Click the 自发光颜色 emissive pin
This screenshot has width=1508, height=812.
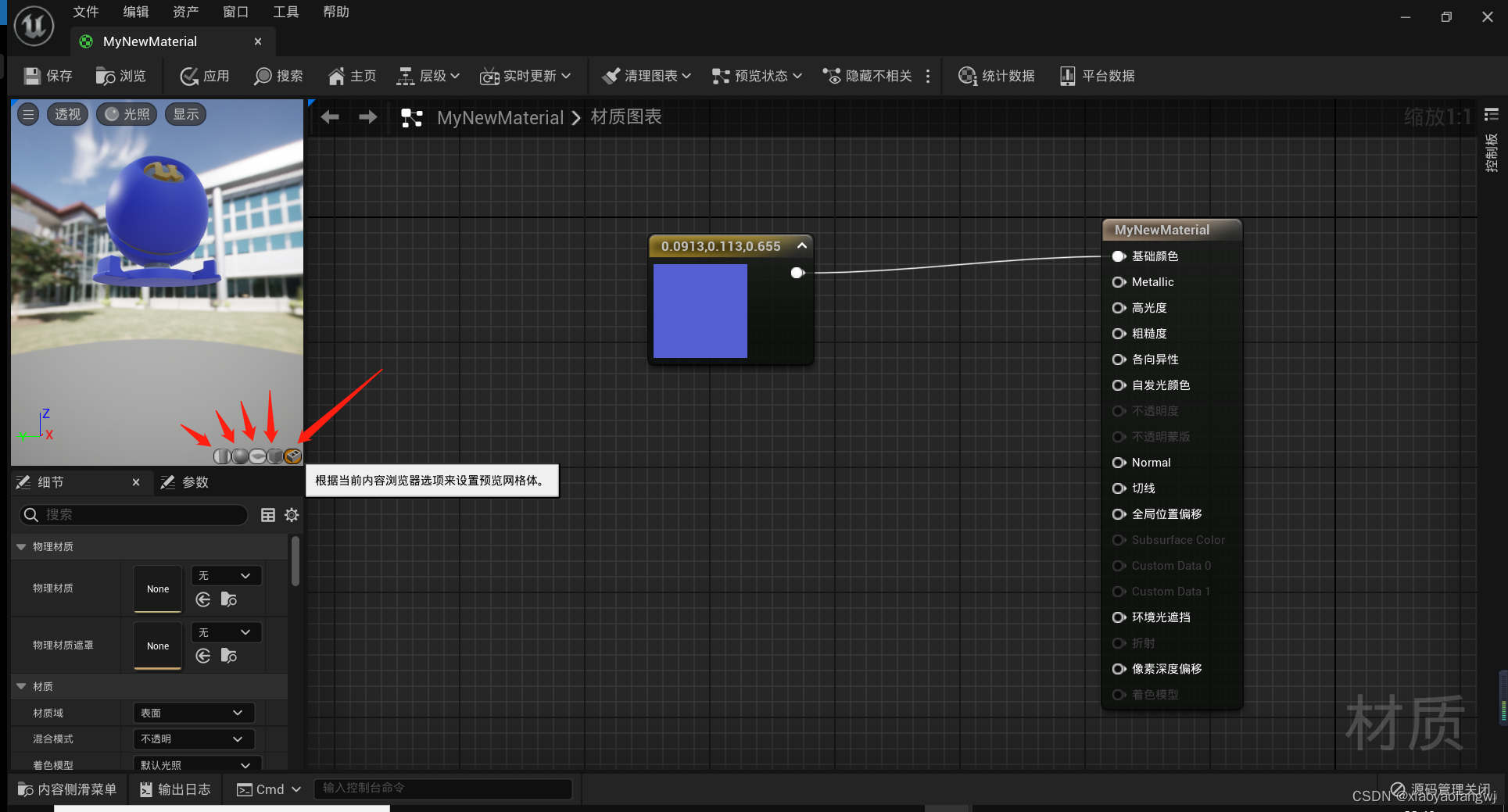pyautogui.click(x=1119, y=385)
